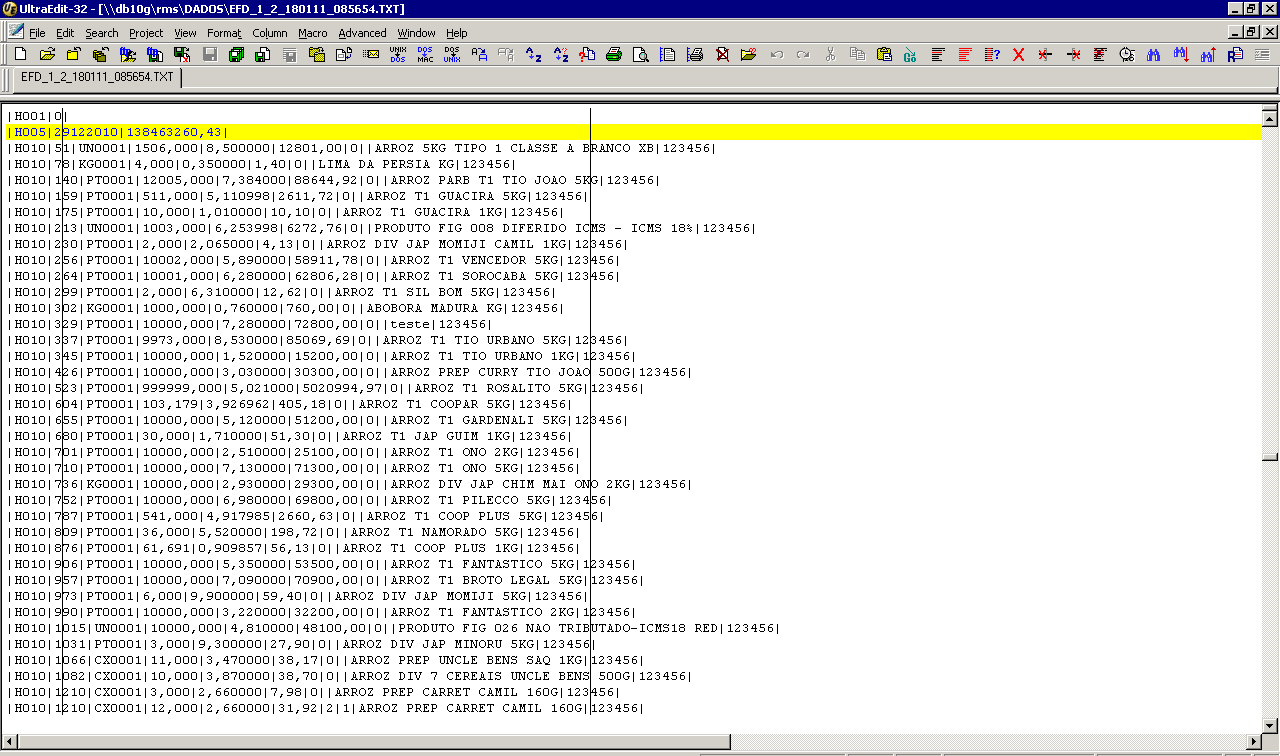Click the red left-aligned lines icon

965,54
